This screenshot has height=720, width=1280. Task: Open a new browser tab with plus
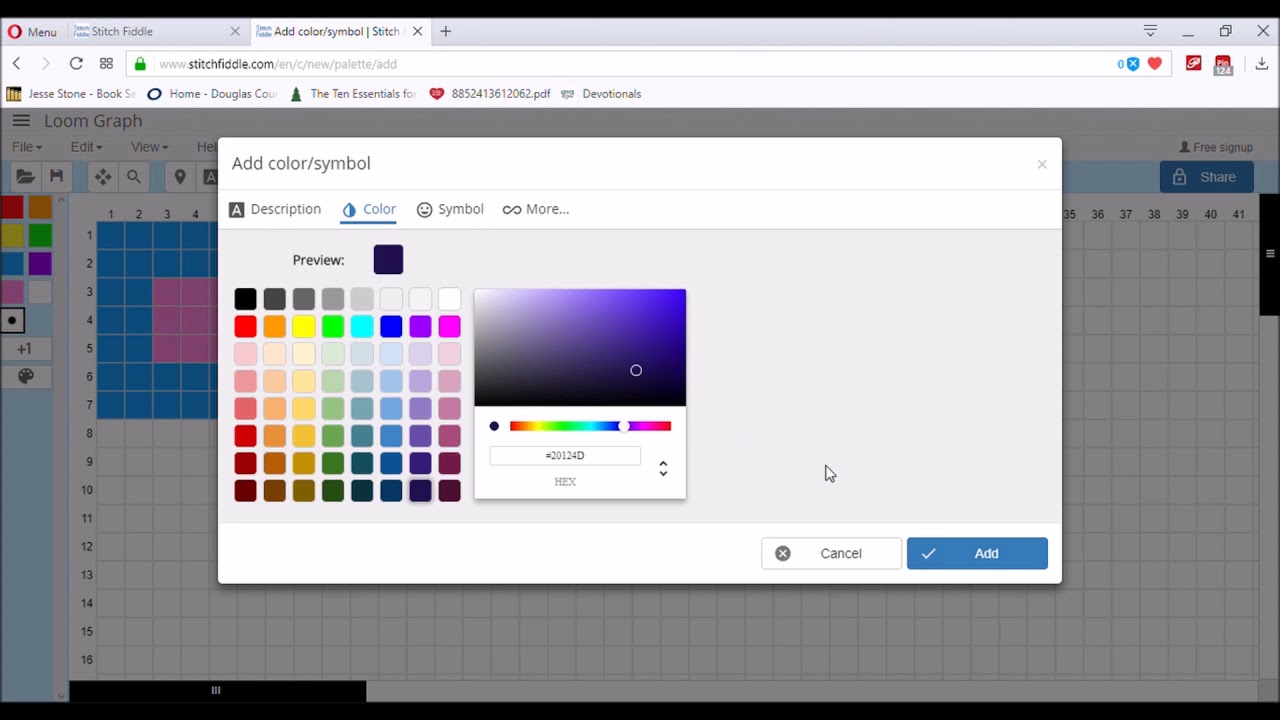pos(446,31)
